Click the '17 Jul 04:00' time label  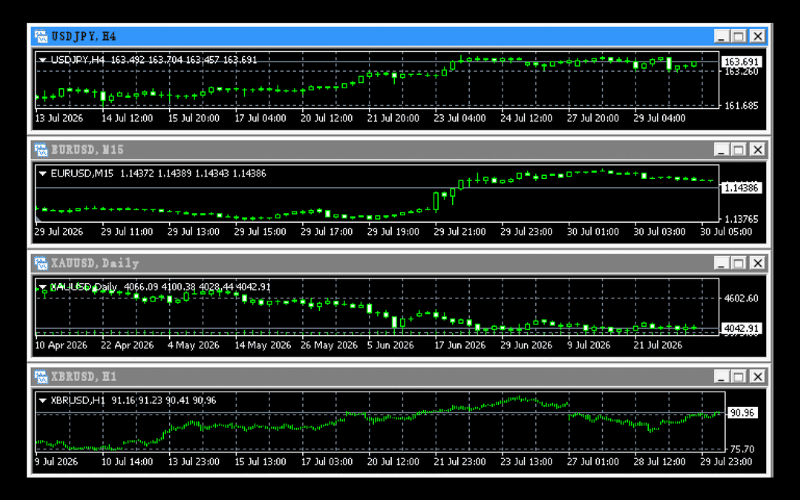(260, 118)
